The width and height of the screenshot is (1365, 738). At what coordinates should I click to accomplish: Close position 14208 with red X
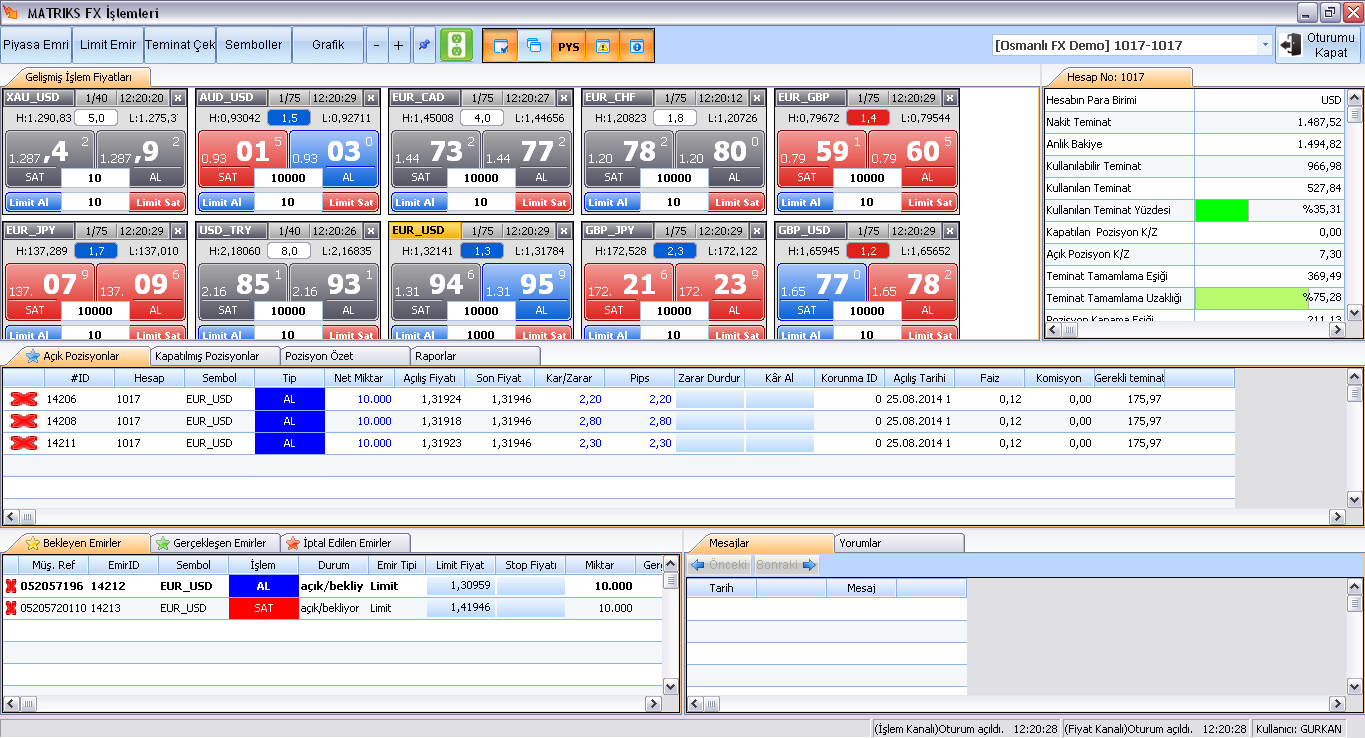(24, 421)
